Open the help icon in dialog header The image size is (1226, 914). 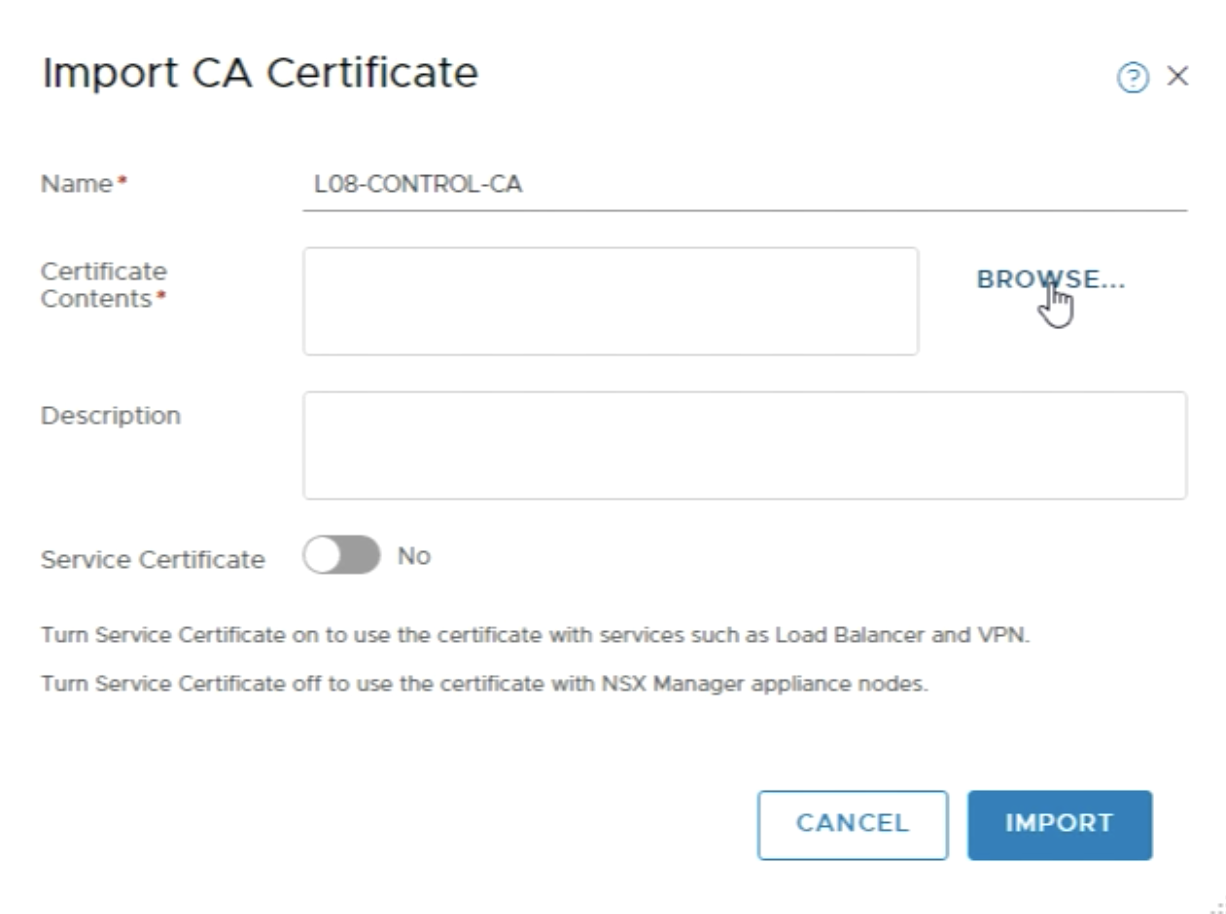point(1133,80)
